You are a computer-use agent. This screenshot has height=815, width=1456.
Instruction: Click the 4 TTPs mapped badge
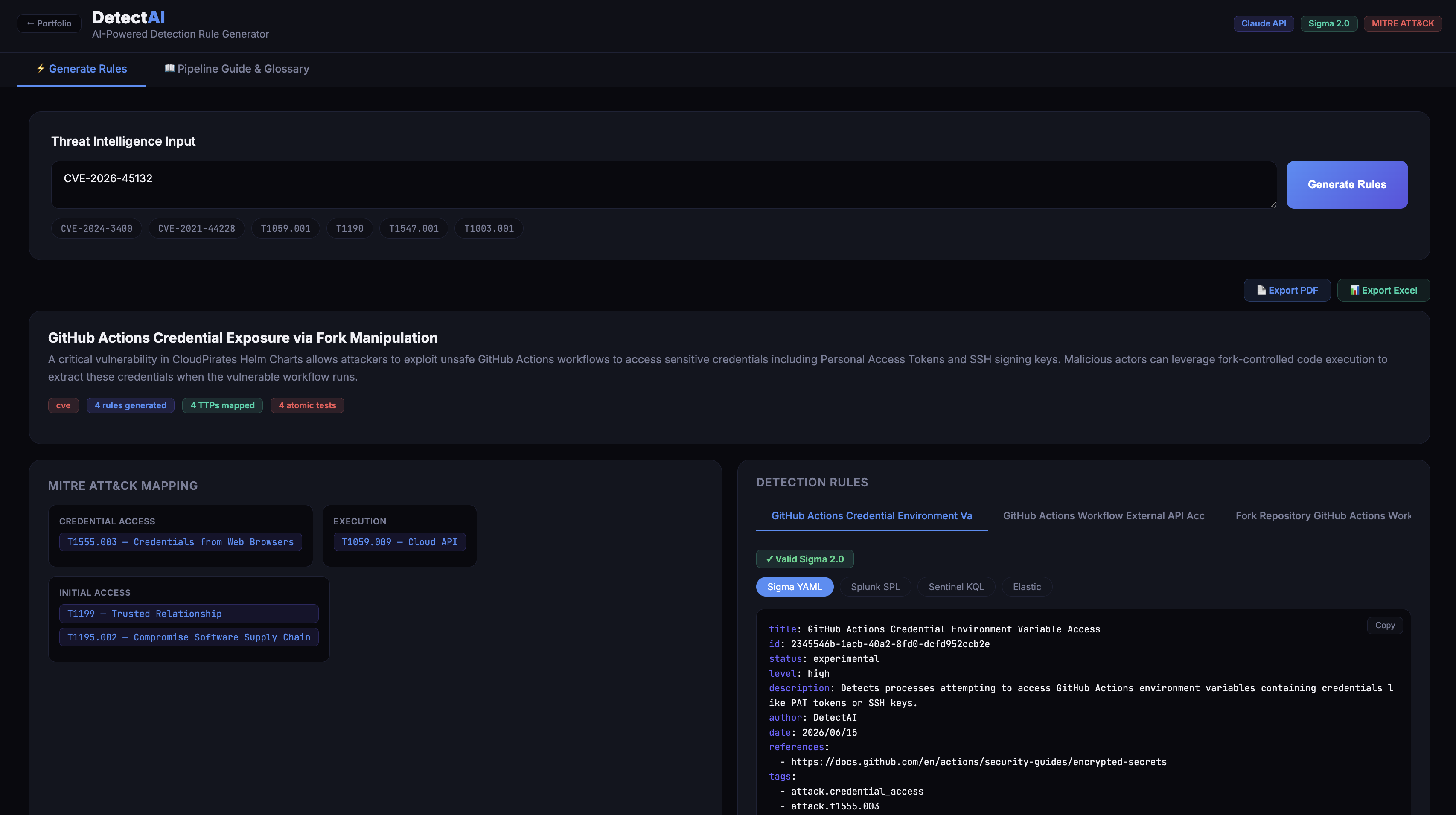pos(222,405)
